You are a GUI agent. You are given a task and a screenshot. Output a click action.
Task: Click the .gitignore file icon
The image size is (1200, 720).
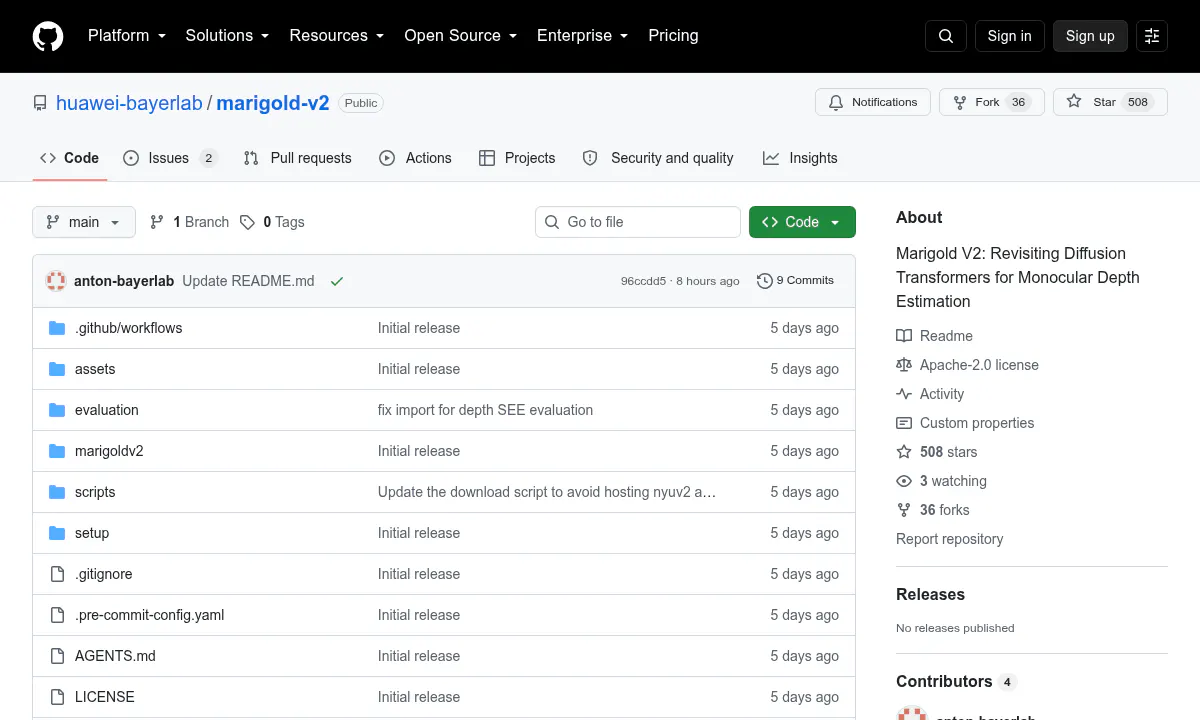pyautogui.click(x=57, y=574)
